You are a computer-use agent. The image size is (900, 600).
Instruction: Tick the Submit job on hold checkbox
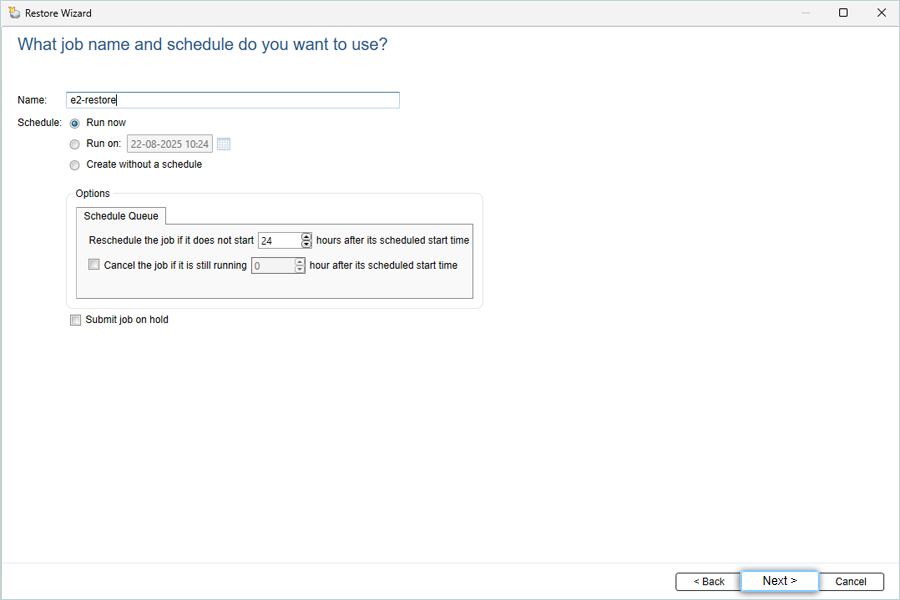pos(75,320)
